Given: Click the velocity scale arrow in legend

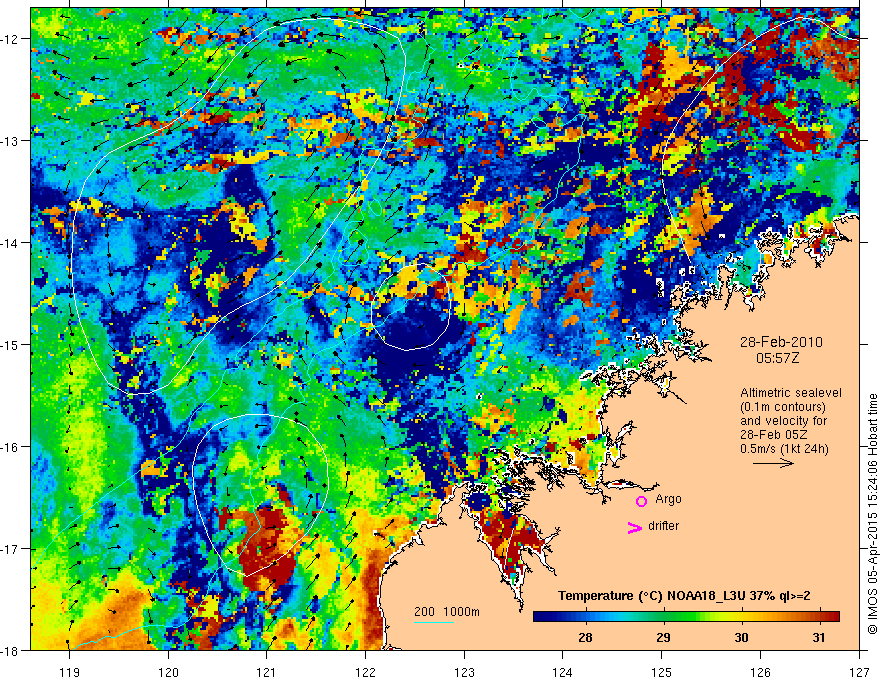Looking at the screenshot, I should click(773, 463).
